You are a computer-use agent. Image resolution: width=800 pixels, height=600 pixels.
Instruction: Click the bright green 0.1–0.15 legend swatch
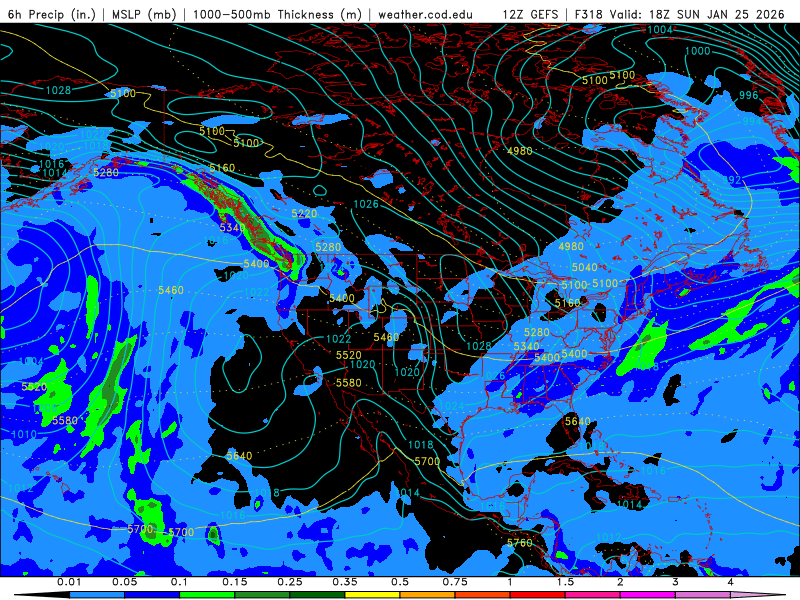(x=207, y=595)
